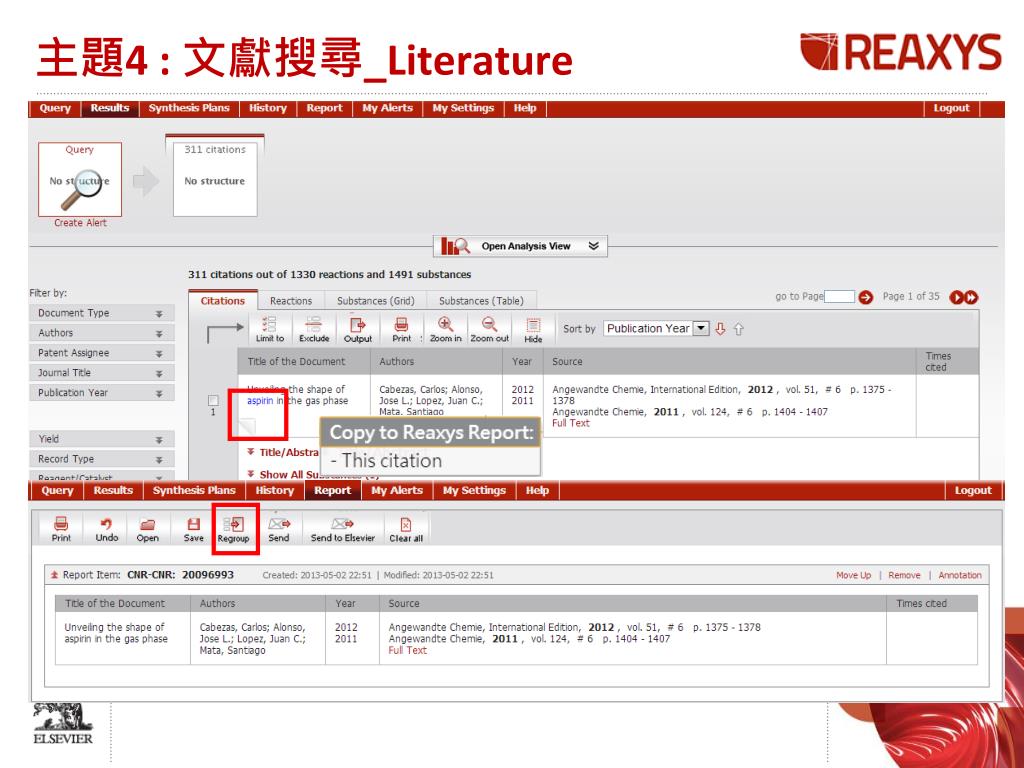The height and width of the screenshot is (768, 1024).
Task: Click Open in the Report toolbar
Action: 148,529
